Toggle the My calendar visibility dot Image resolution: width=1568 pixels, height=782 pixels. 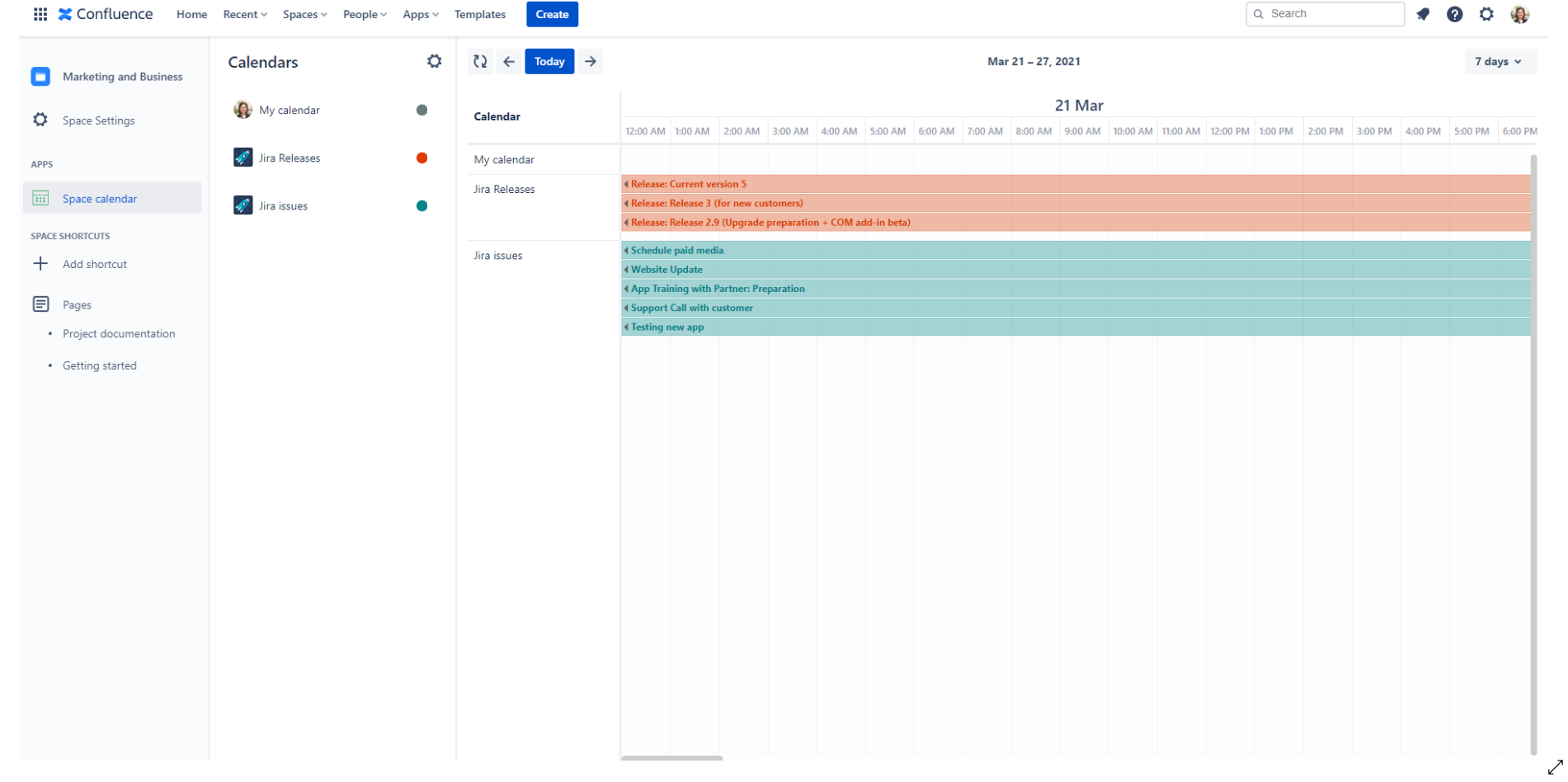[422, 109]
